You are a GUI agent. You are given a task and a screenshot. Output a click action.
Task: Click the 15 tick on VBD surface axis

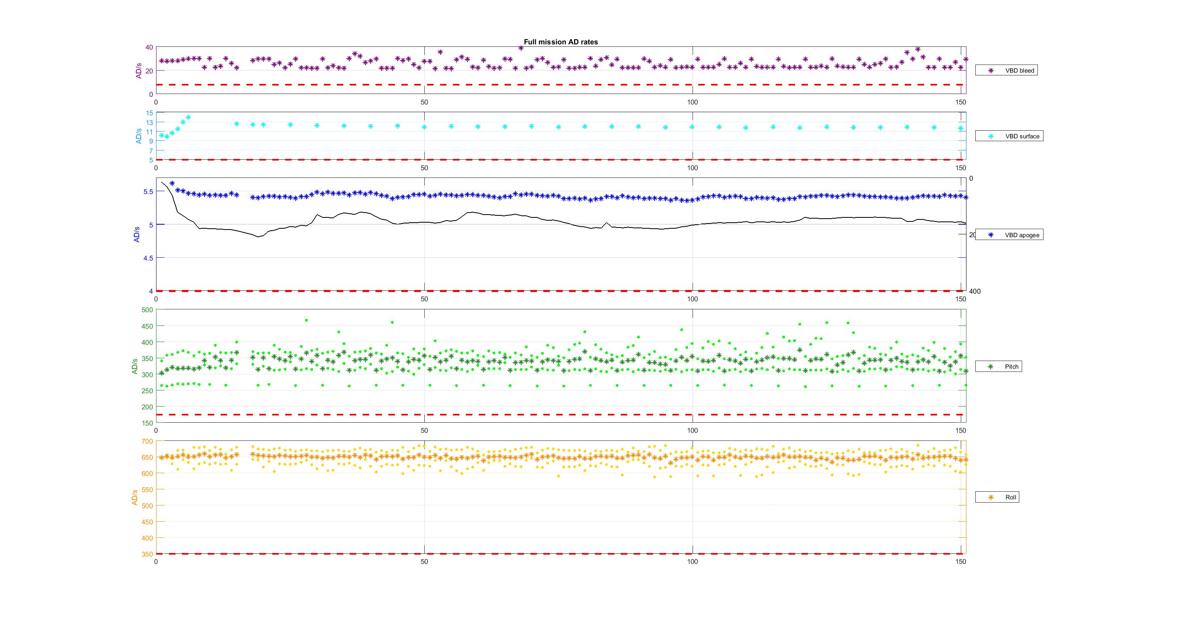(149, 113)
